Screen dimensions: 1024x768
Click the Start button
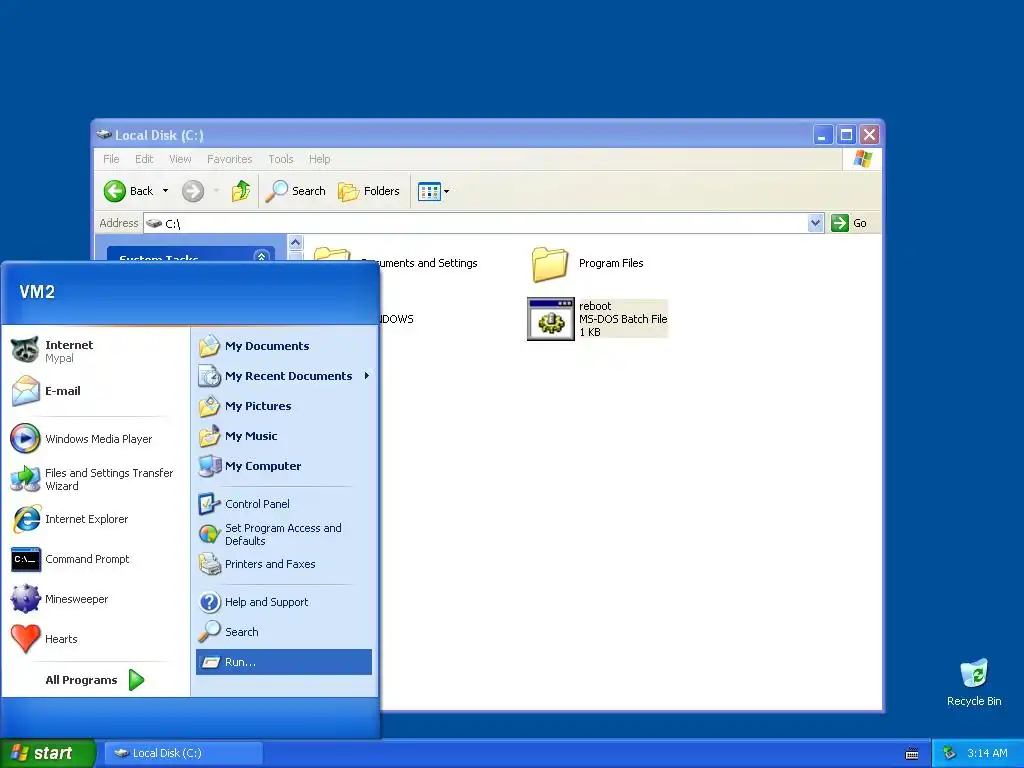47,753
